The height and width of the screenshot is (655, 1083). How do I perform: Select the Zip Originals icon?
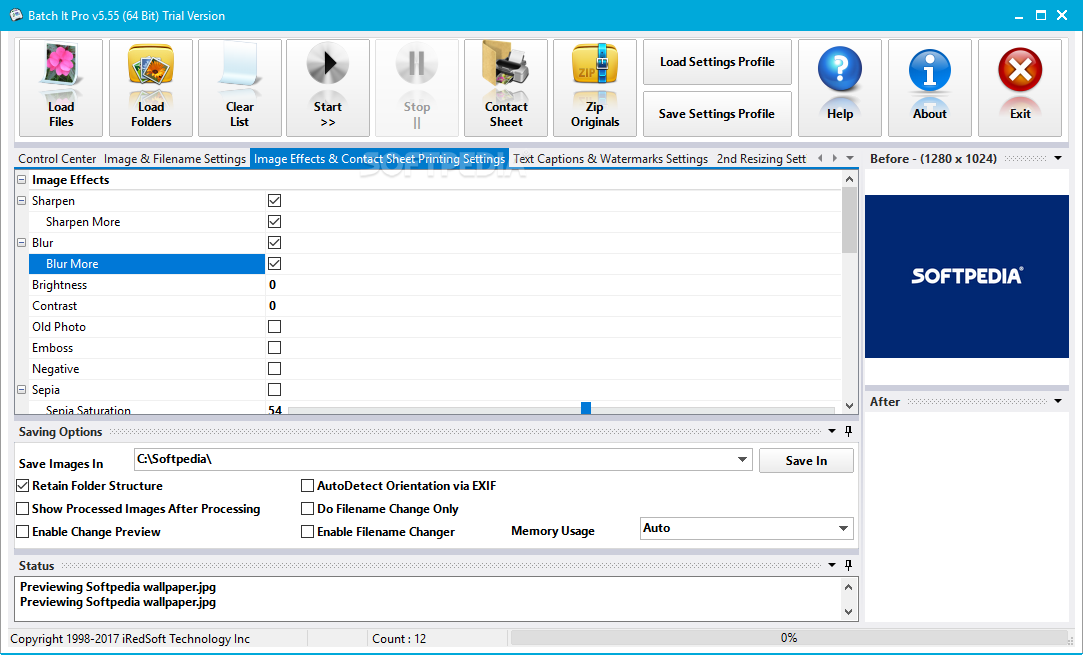pyautogui.click(x=595, y=88)
